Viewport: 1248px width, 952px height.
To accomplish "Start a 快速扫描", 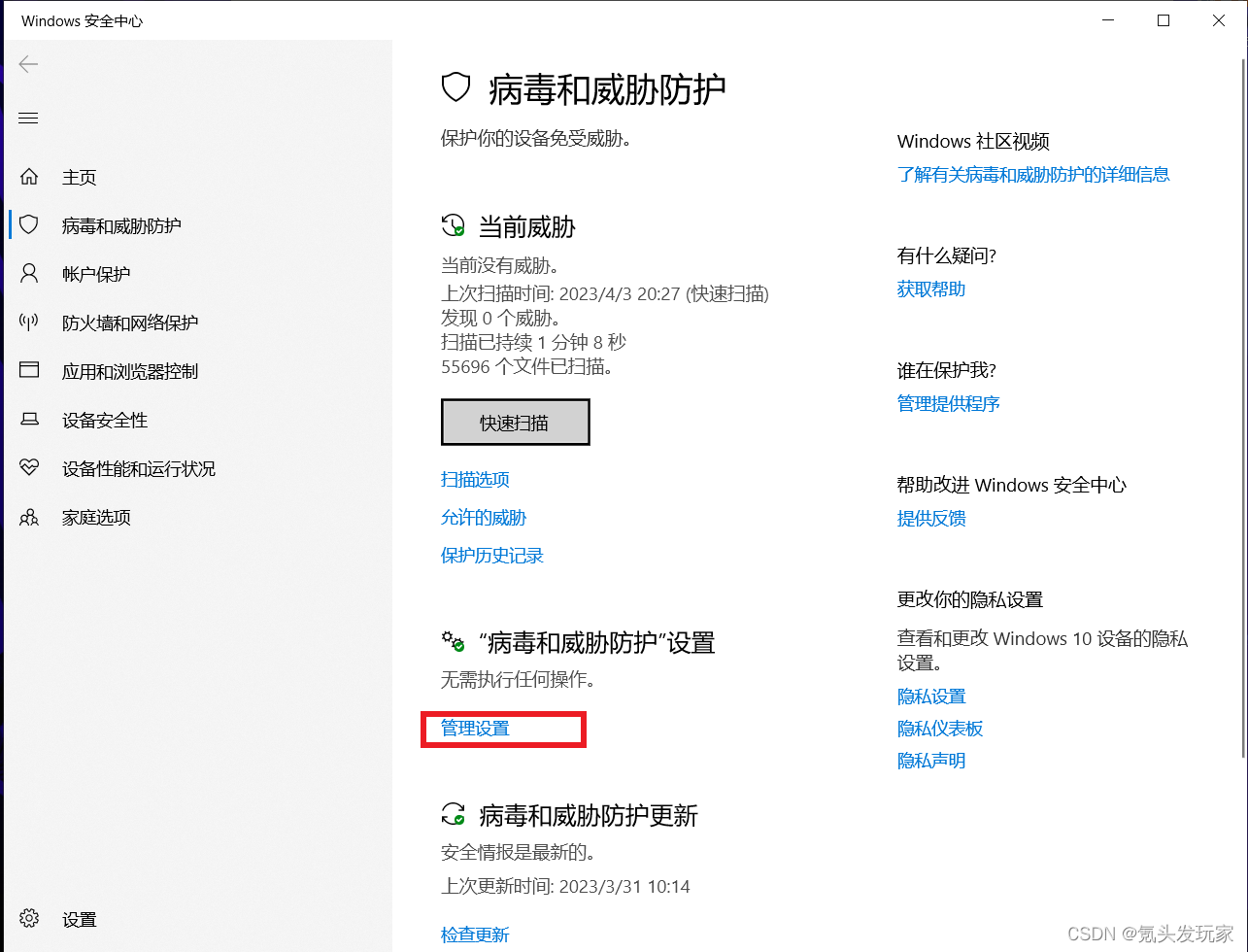I will coord(515,423).
